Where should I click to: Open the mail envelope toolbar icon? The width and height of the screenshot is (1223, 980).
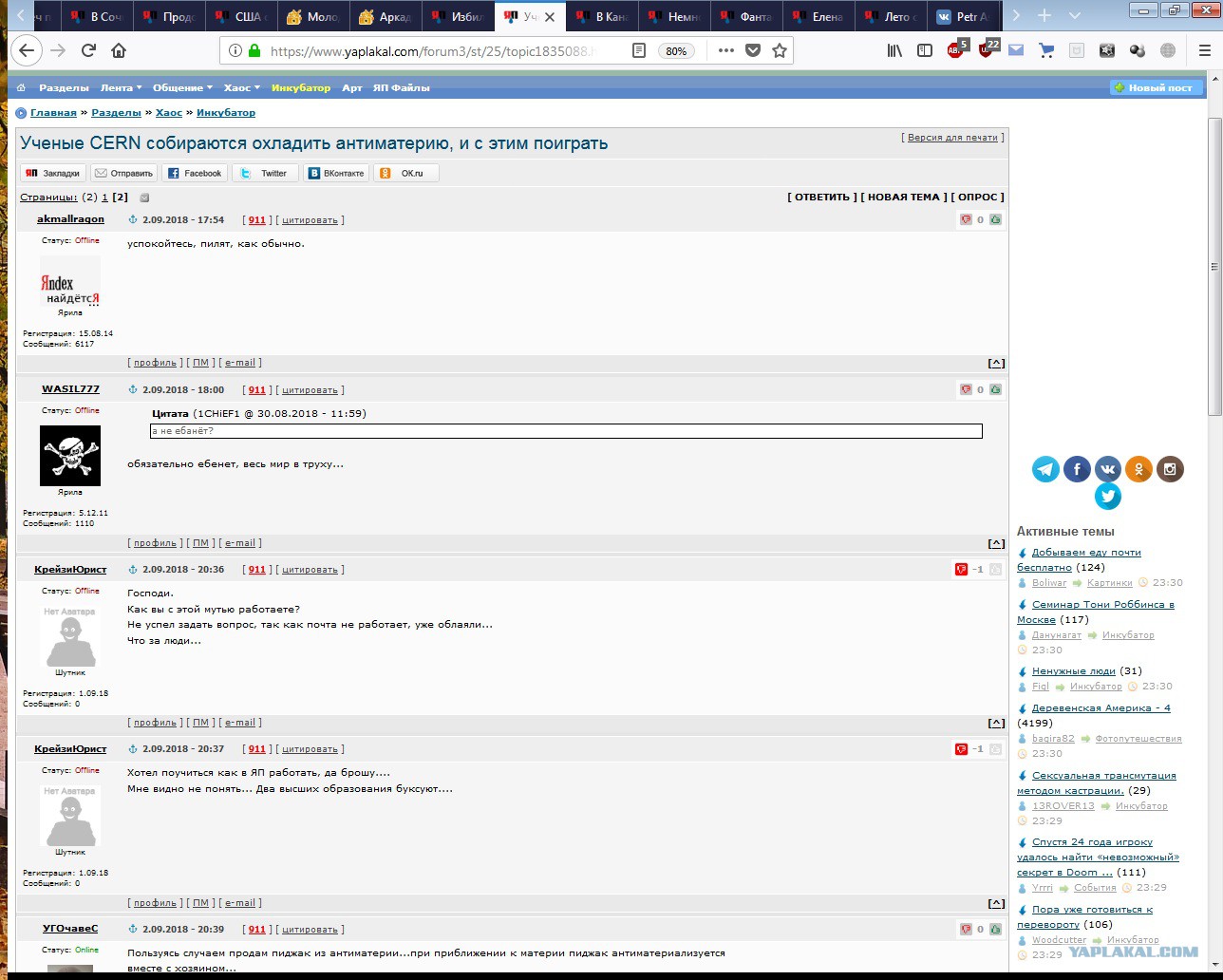1016,50
